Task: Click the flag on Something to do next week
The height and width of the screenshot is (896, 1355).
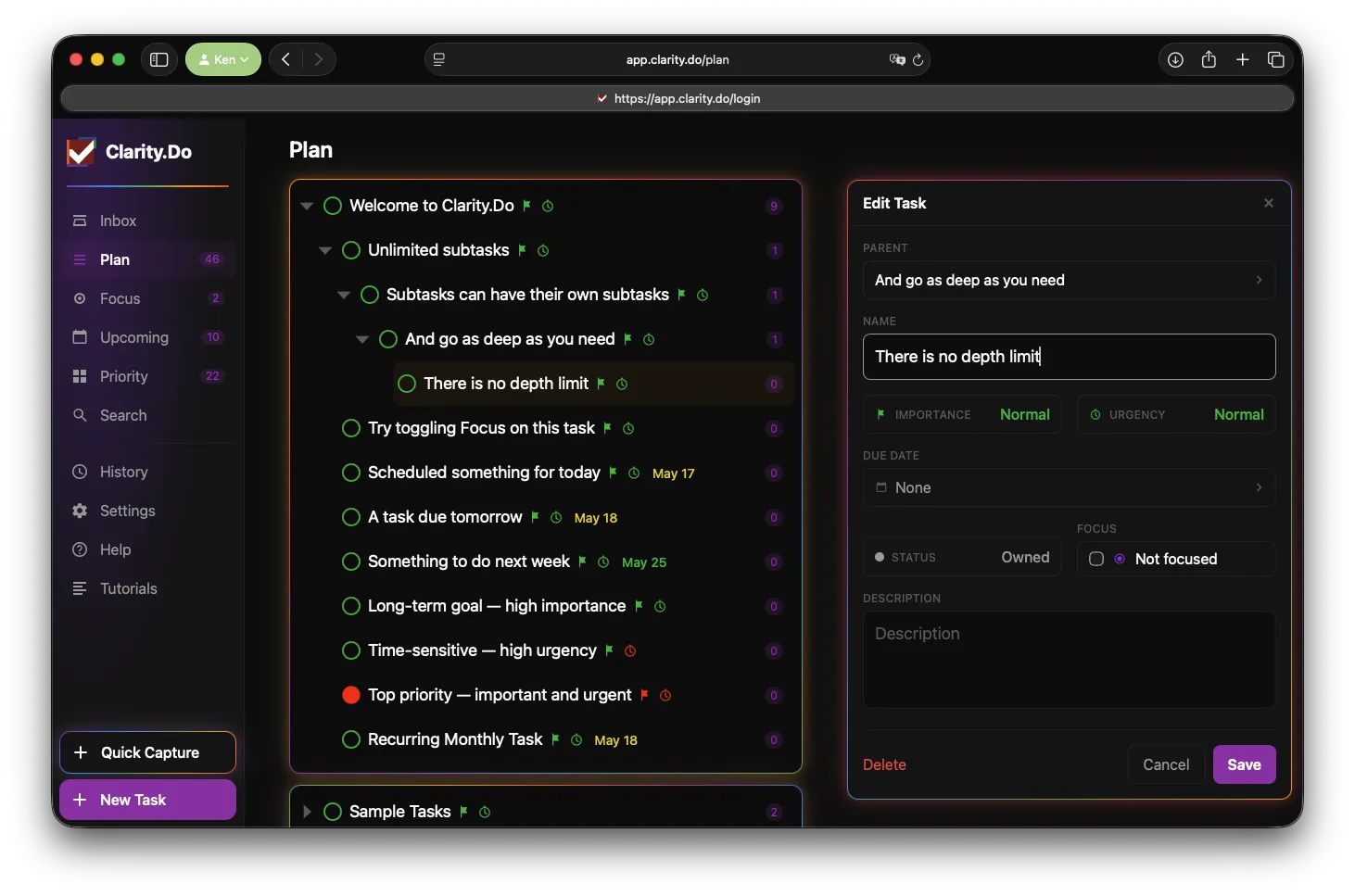Action: click(582, 562)
